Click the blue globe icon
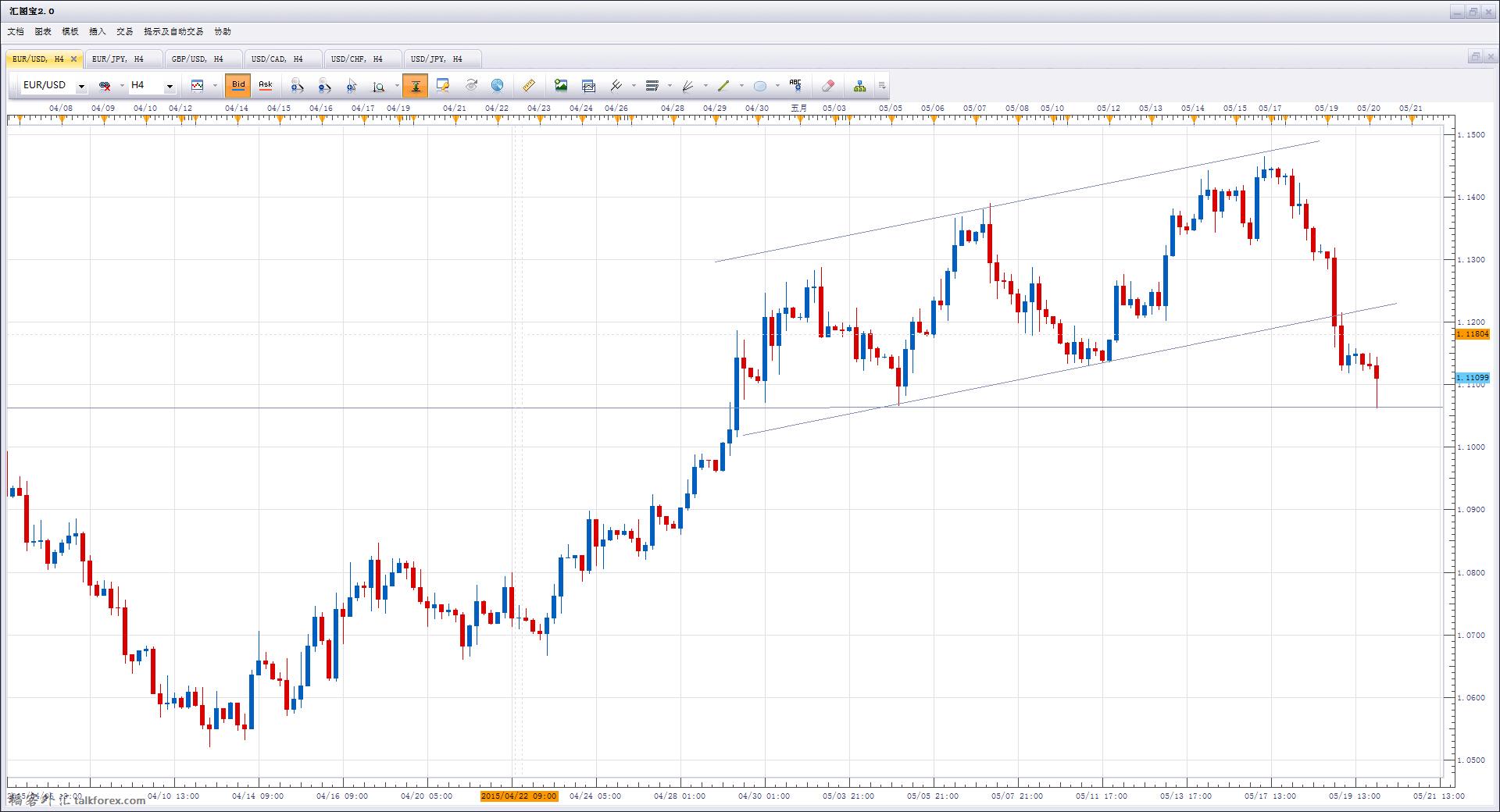Image resolution: width=1500 pixels, height=812 pixels. click(x=498, y=86)
